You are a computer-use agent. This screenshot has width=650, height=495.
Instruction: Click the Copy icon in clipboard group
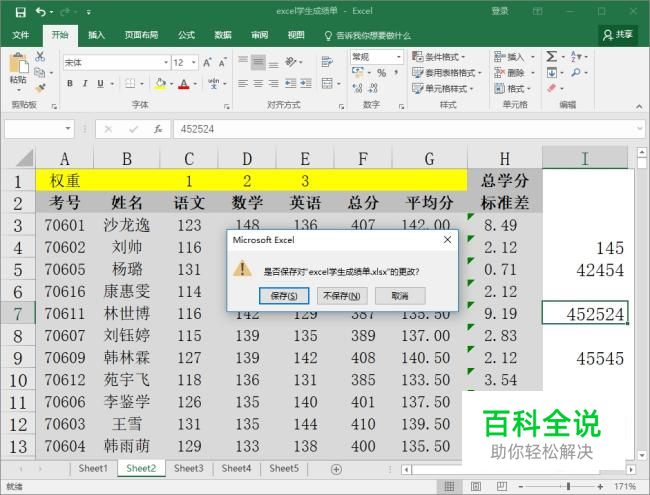(40, 73)
